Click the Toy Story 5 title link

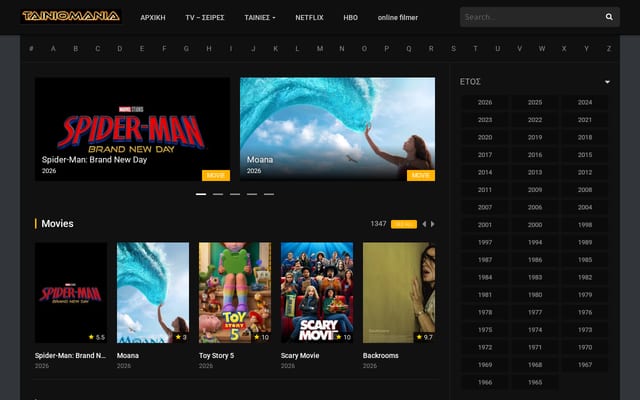click(x=216, y=356)
